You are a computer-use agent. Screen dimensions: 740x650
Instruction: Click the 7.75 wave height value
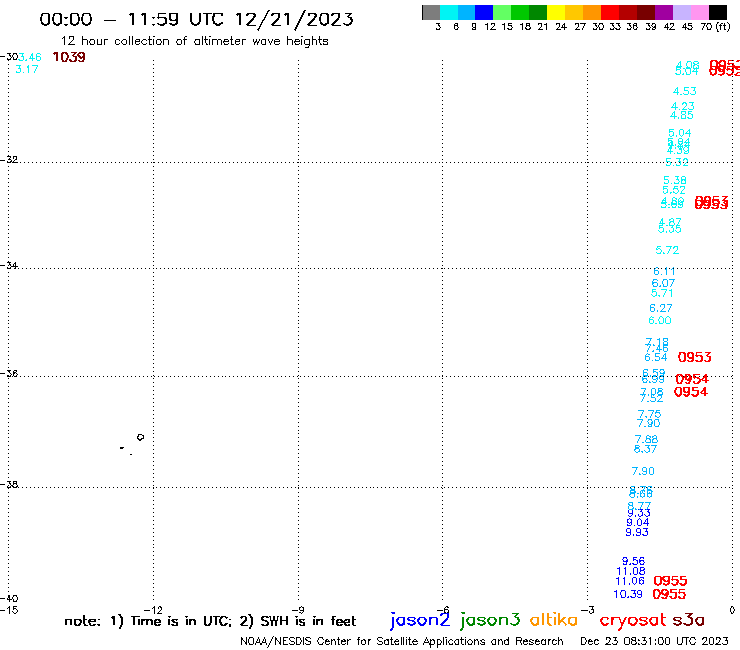(649, 414)
